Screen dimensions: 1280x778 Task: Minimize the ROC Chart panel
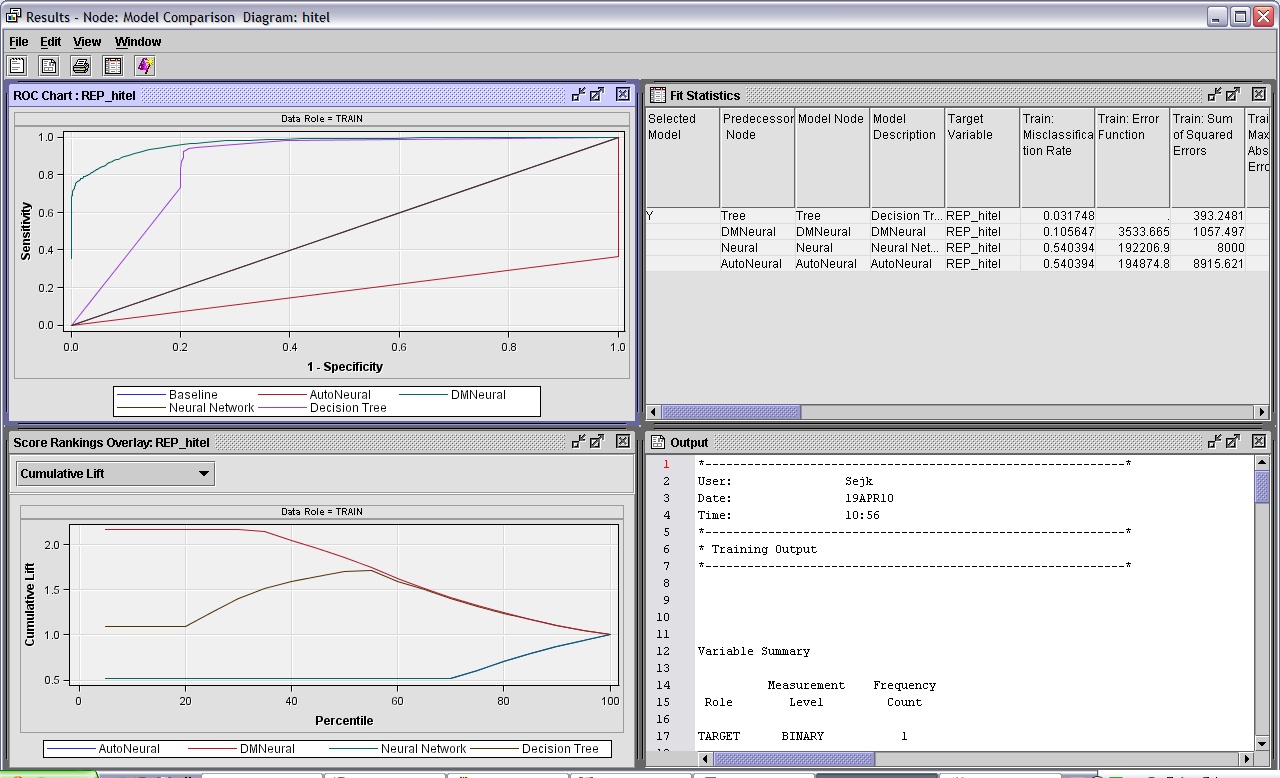coord(578,95)
